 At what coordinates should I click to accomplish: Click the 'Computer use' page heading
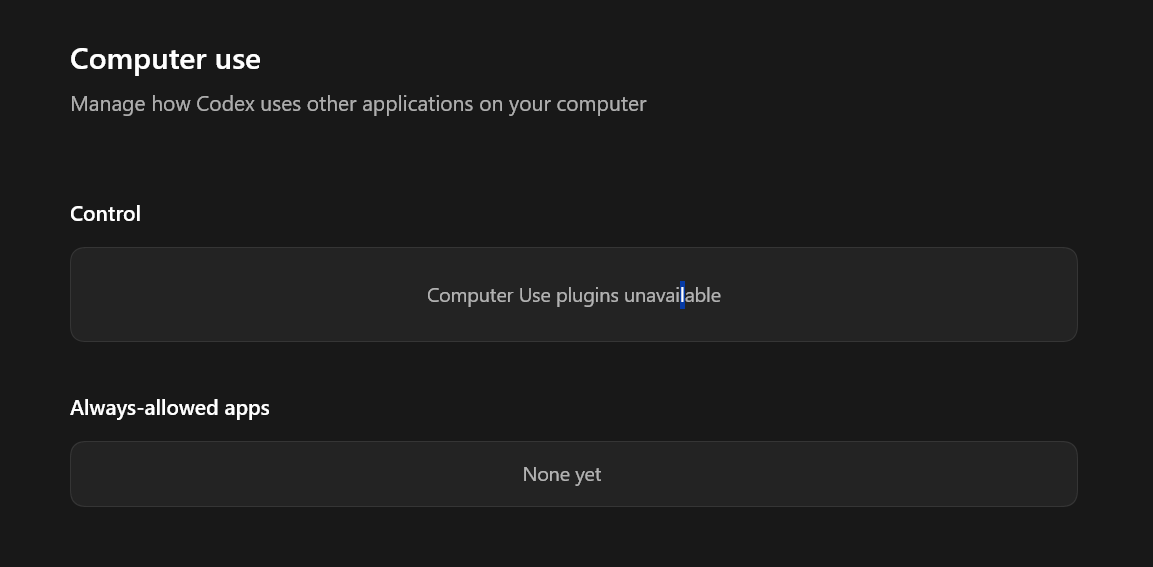pos(165,60)
